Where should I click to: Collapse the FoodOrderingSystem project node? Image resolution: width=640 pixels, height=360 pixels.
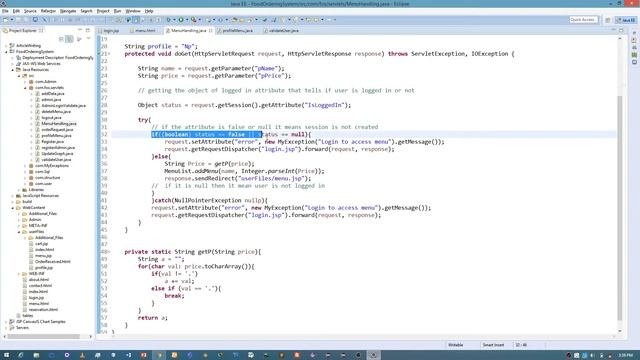pyautogui.click(x=6, y=52)
